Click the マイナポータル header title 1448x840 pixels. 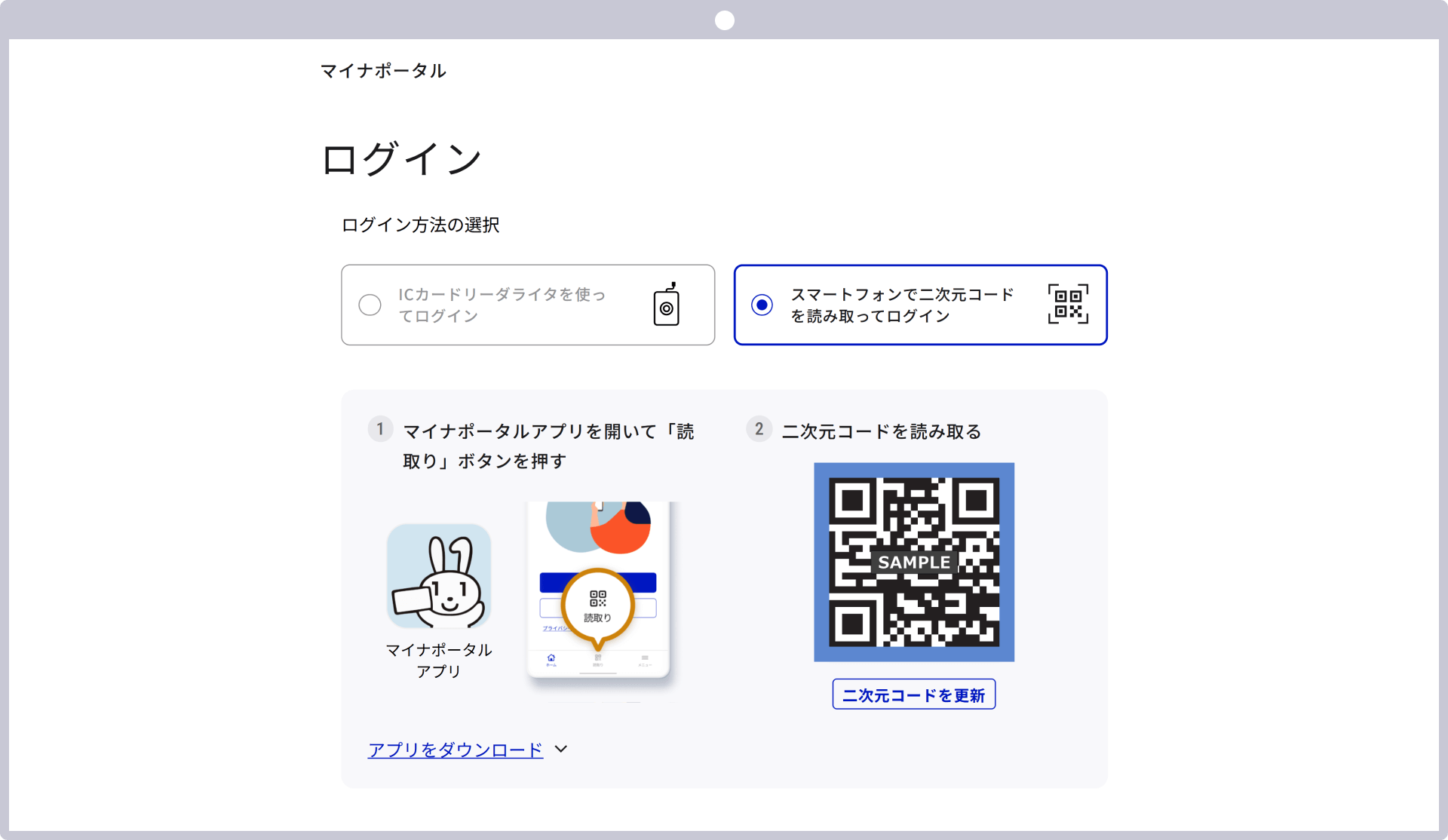(384, 71)
